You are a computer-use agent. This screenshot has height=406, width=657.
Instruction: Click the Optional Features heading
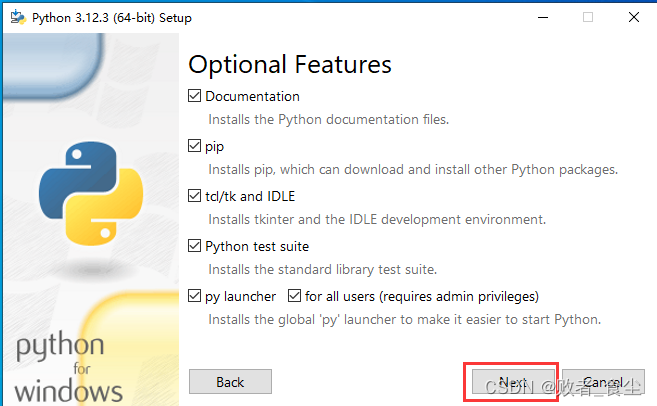pyautogui.click(x=290, y=65)
